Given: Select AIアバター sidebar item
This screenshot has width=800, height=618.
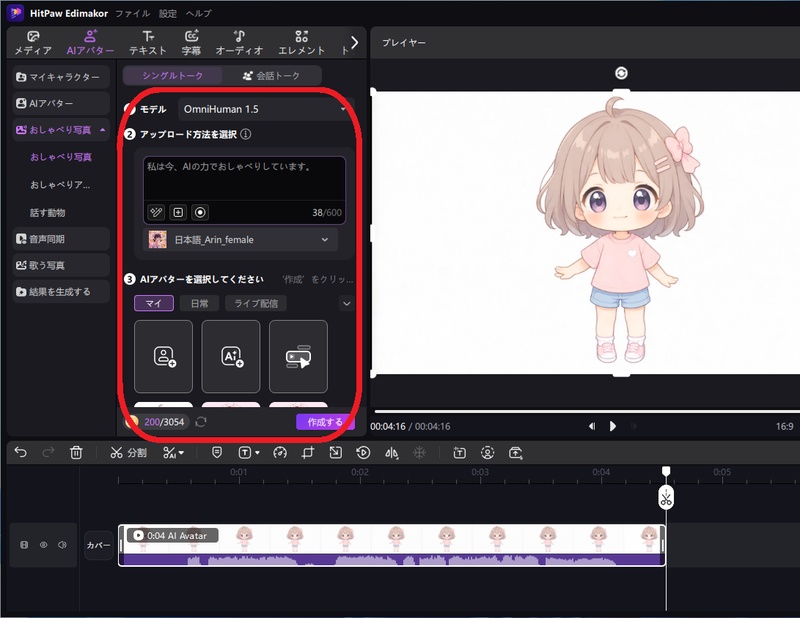Looking at the screenshot, I should pos(61,103).
